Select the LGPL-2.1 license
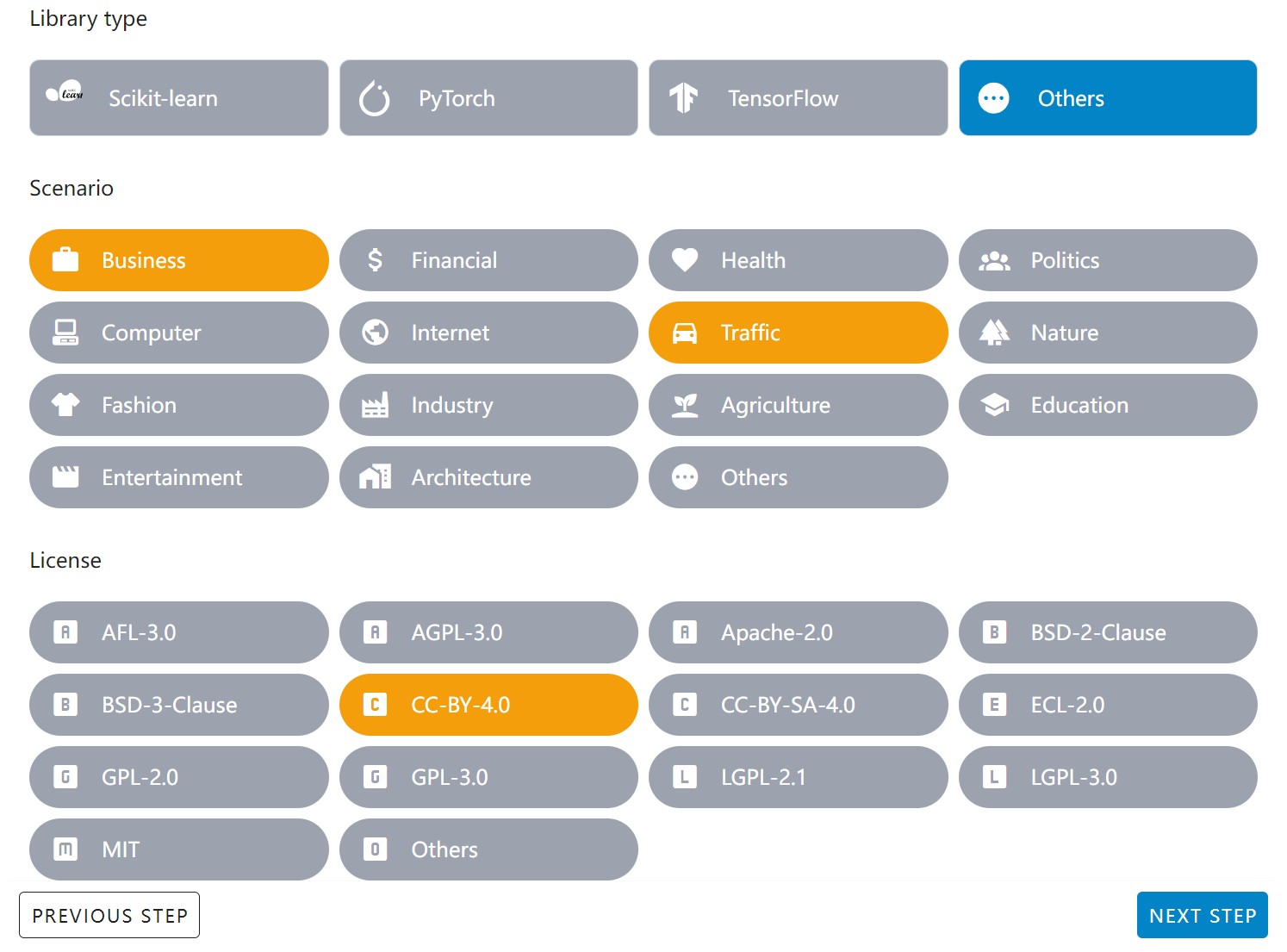The height and width of the screenshot is (952, 1287). pyautogui.click(x=799, y=777)
